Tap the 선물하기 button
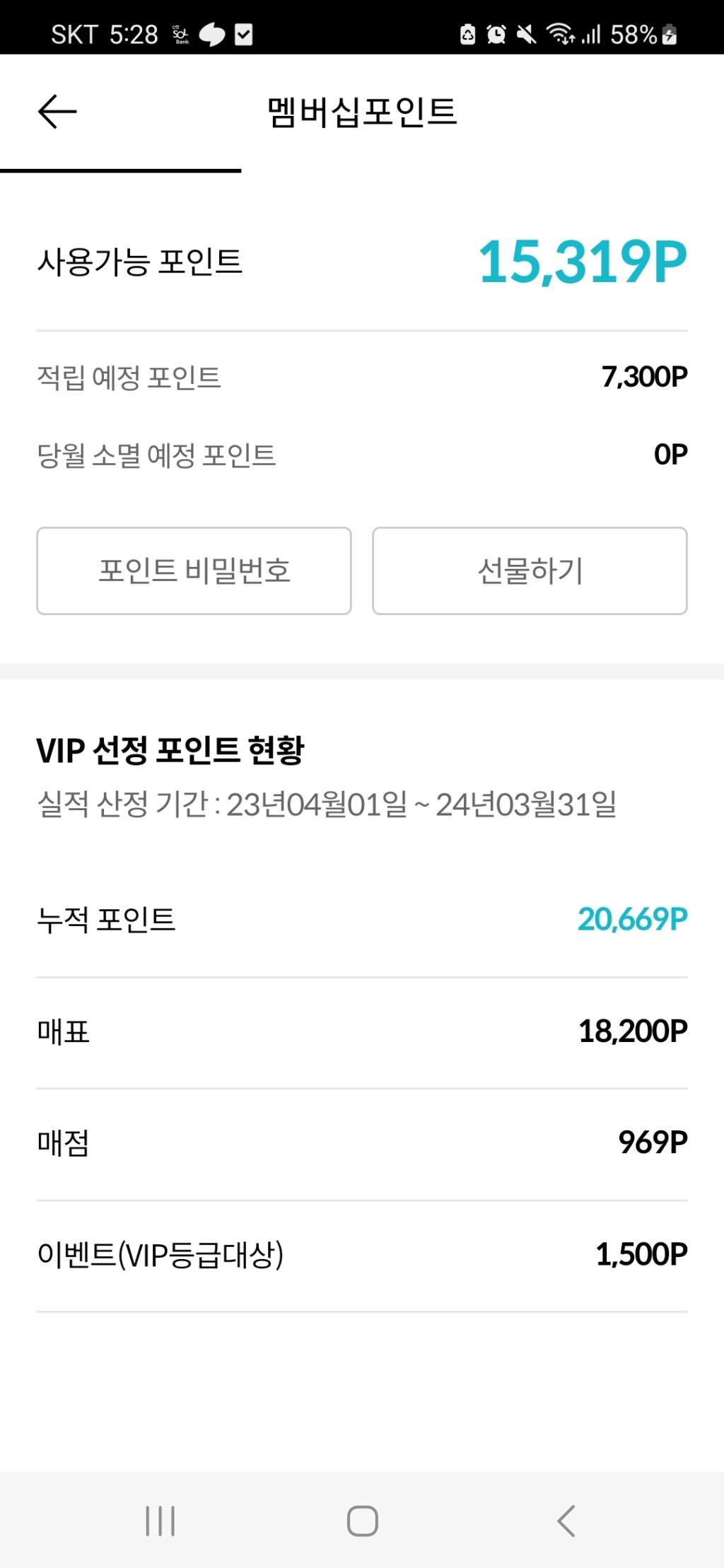Screen dimensions: 724x1568 coord(530,571)
